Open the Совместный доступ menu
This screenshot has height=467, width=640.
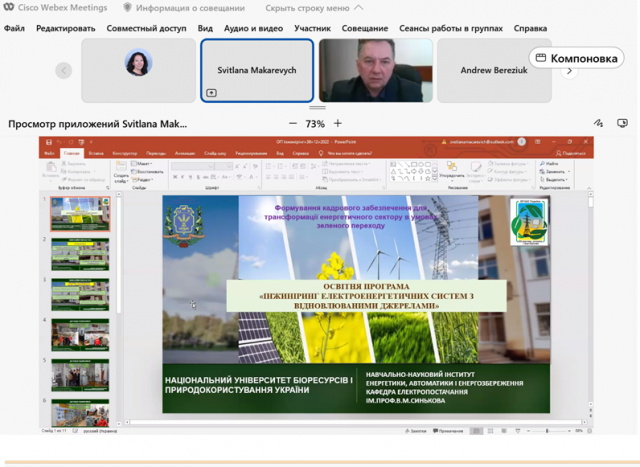point(146,28)
